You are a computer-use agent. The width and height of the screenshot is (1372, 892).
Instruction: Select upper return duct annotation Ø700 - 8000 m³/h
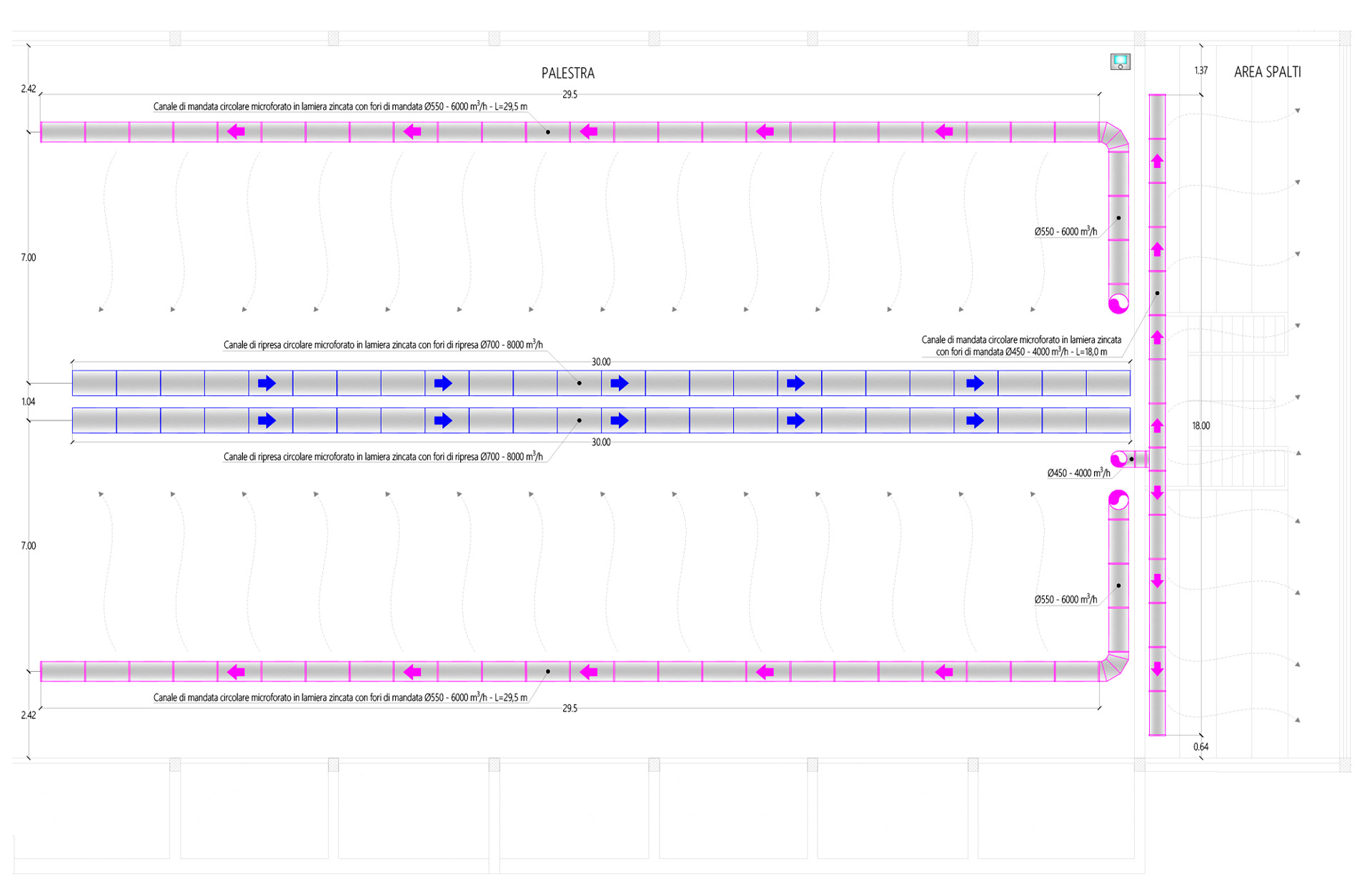pos(383,345)
